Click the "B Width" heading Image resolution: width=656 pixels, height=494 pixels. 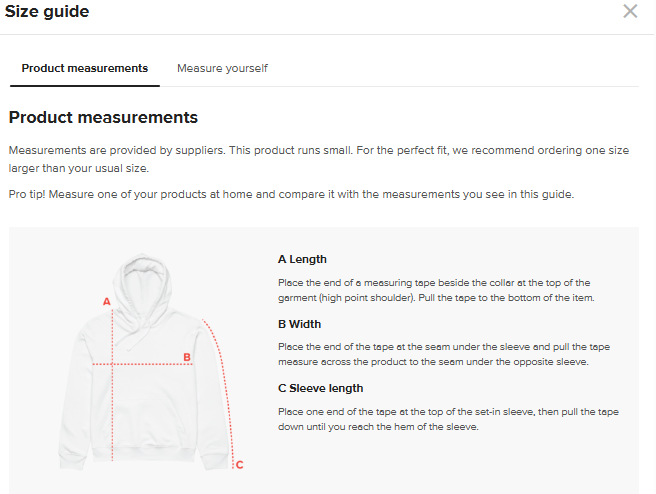(x=299, y=324)
